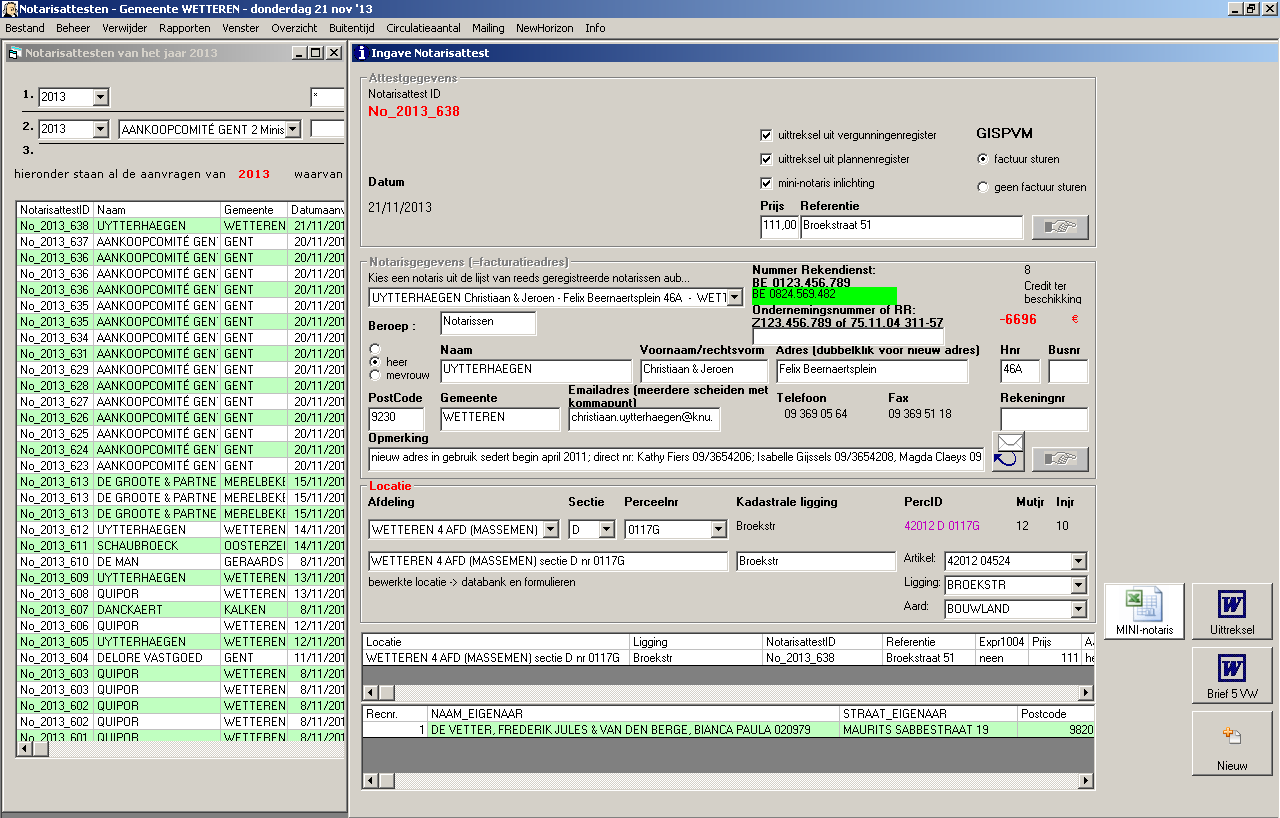The height and width of the screenshot is (818, 1280).
Task: Open the year dropdown in row 2
Action: tap(100, 129)
